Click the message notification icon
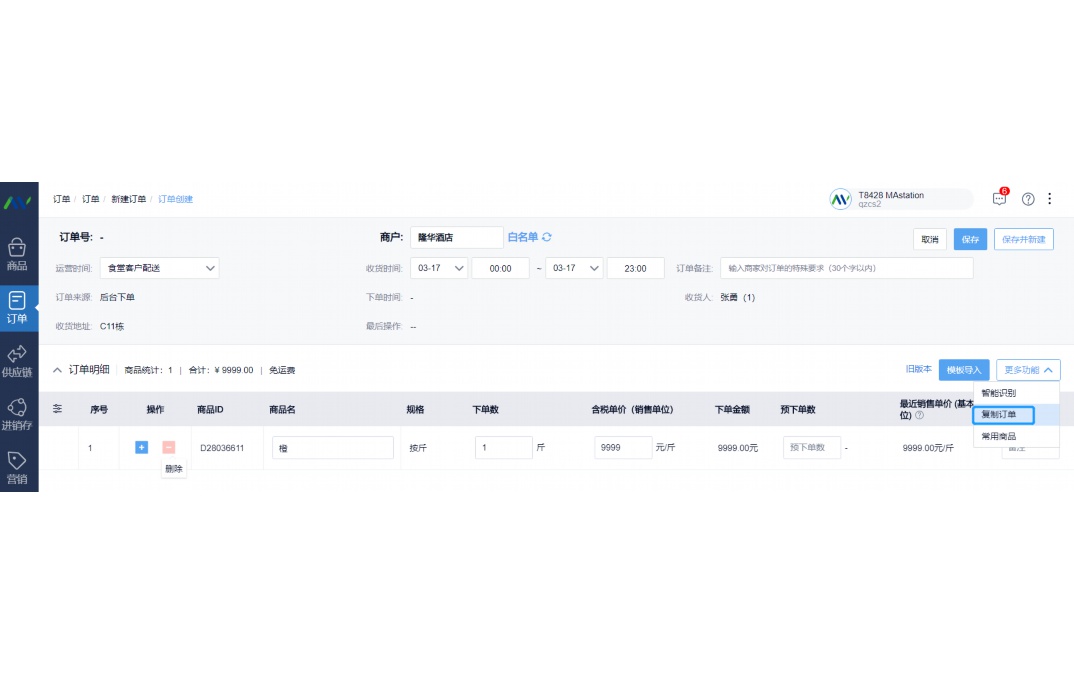 [x=999, y=199]
